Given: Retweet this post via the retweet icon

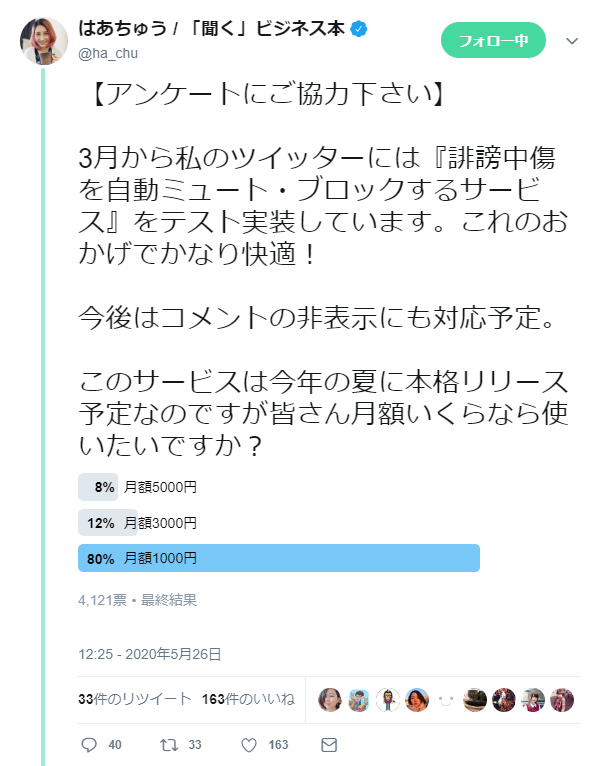Looking at the screenshot, I should [x=169, y=745].
